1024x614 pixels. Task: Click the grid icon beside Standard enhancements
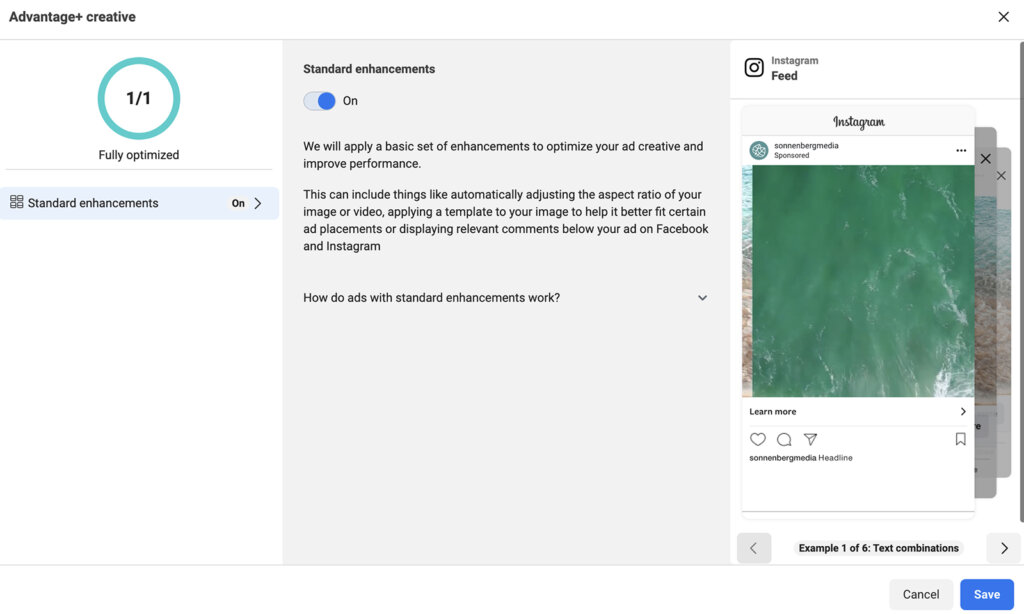(16, 202)
